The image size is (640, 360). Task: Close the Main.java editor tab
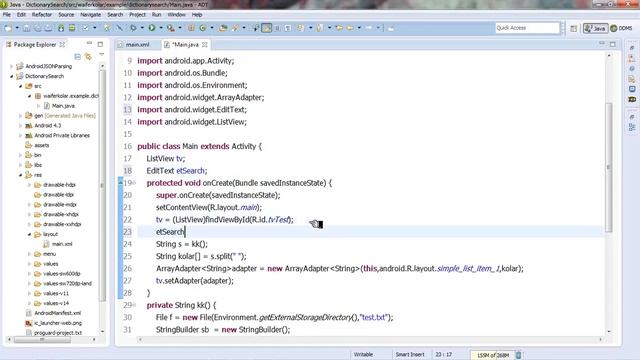[x=204, y=44]
